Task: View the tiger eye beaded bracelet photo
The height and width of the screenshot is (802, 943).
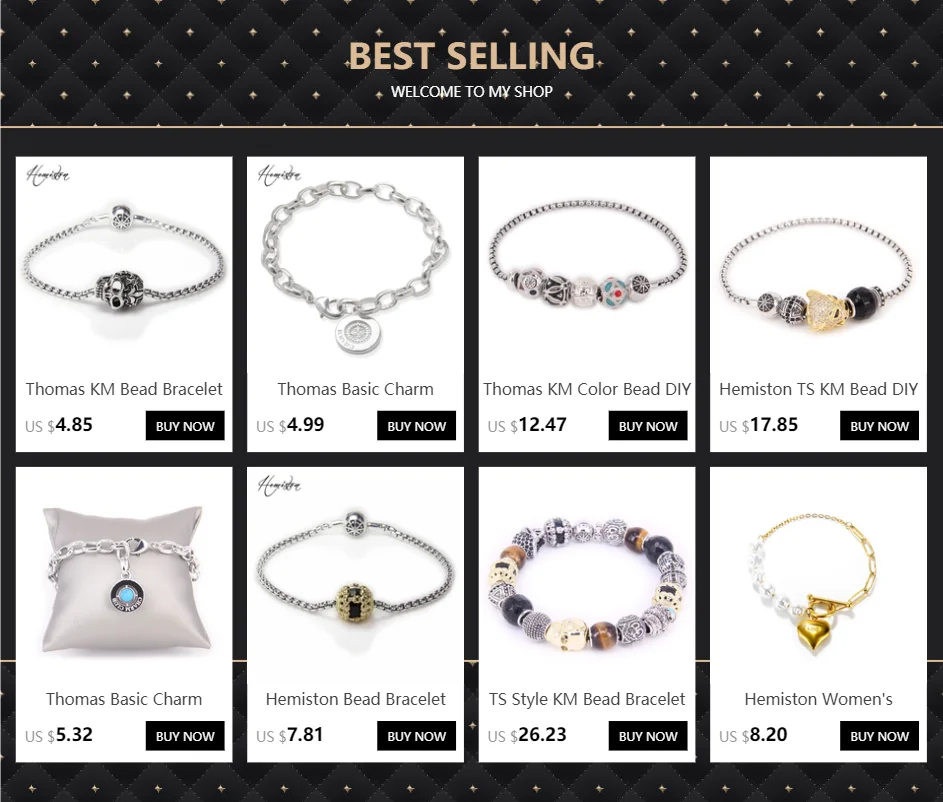Action: tap(587, 575)
